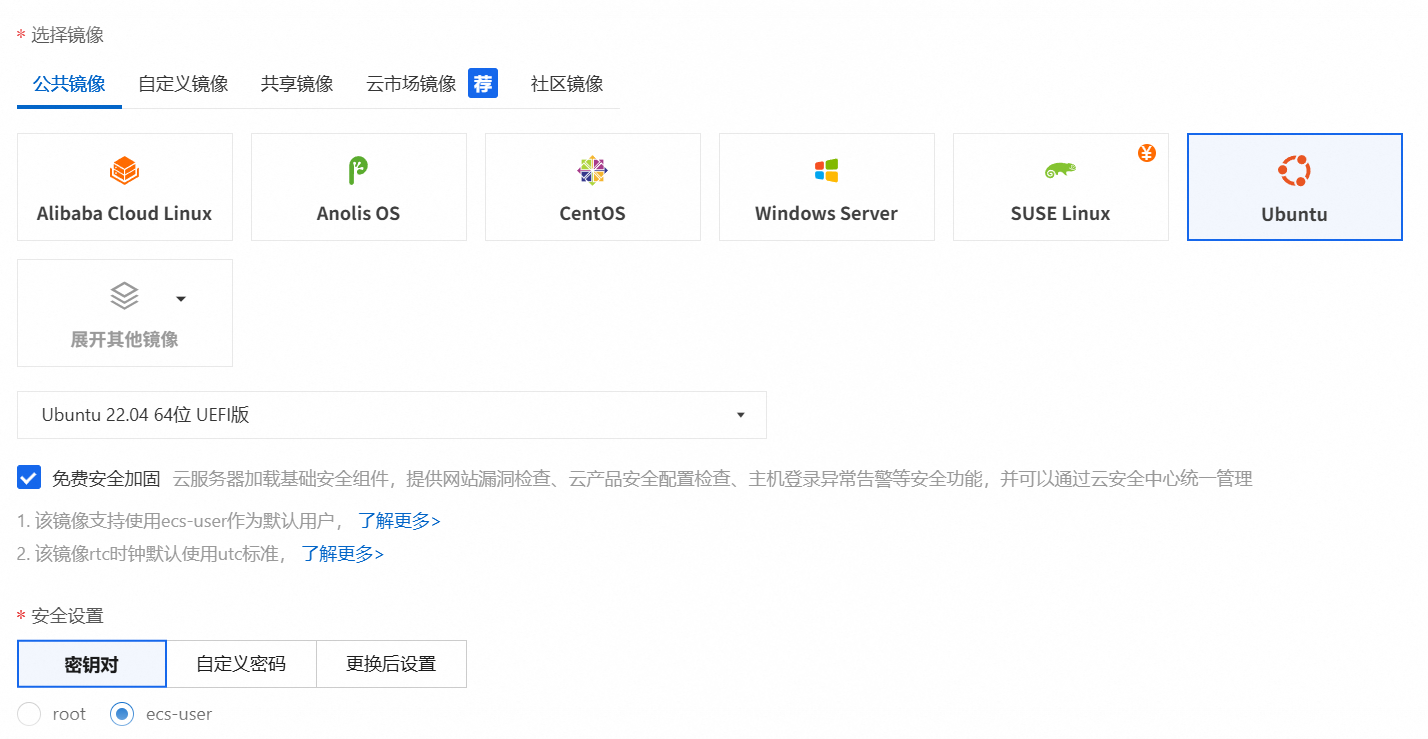Select the Windows Server logo icon
Screen dimensions: 1428x739
pos(826,171)
